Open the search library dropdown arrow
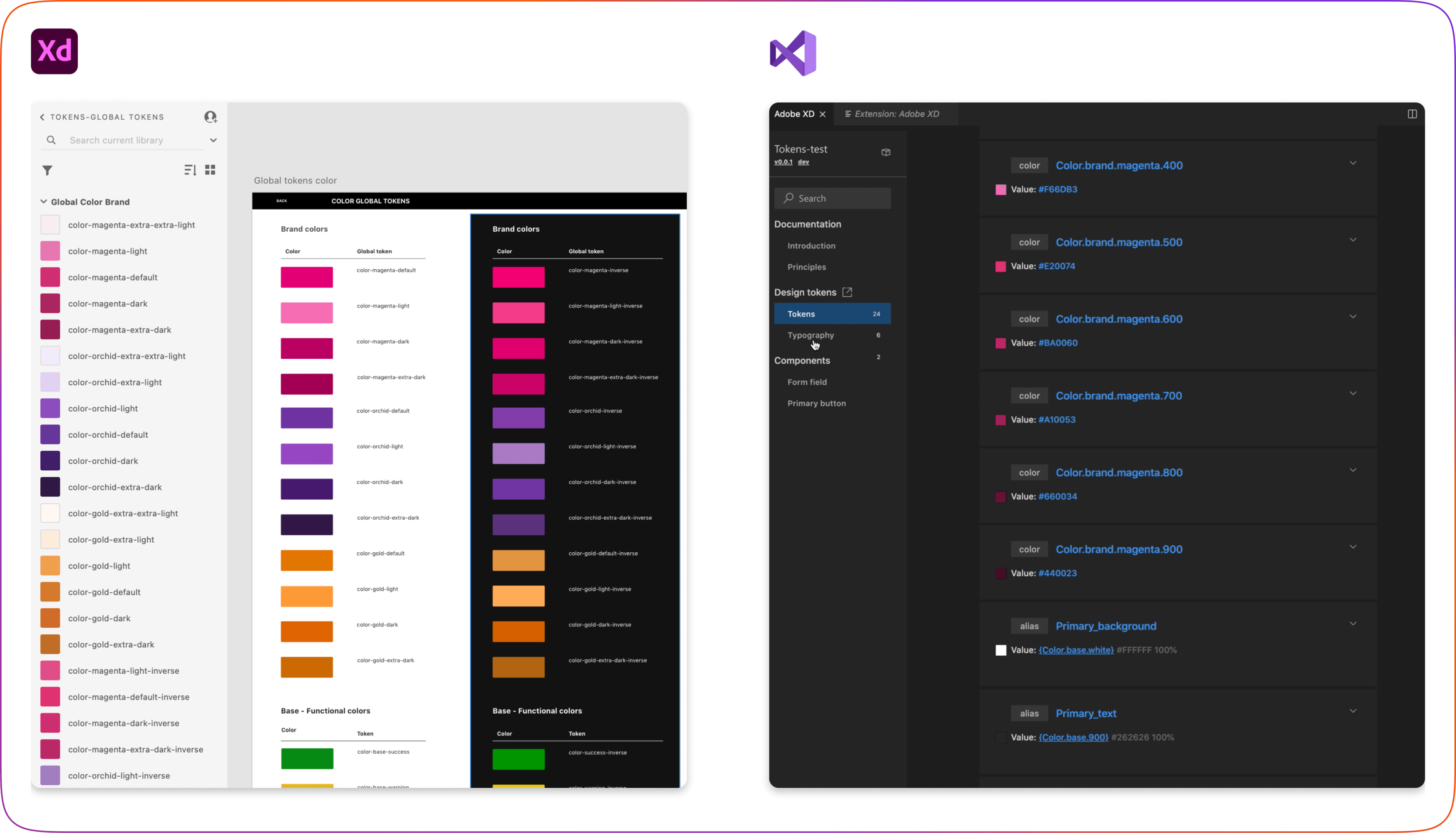Screen dimensions: 1456x833 213,140
